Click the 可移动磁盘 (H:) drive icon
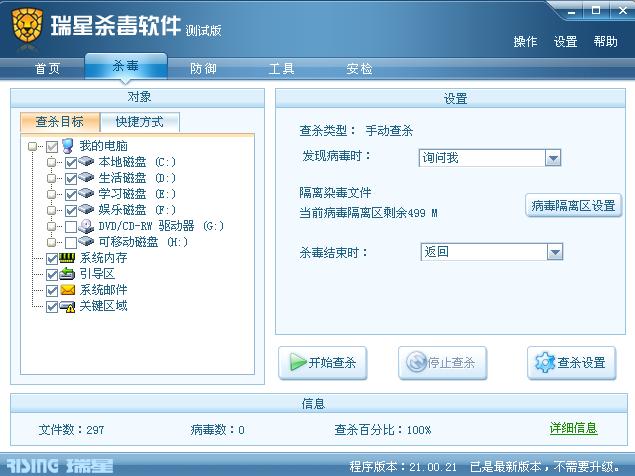 click(86, 241)
